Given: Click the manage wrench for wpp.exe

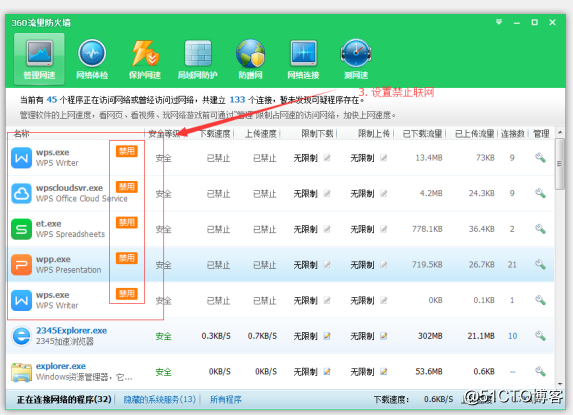Looking at the screenshot, I should click(x=540, y=264).
